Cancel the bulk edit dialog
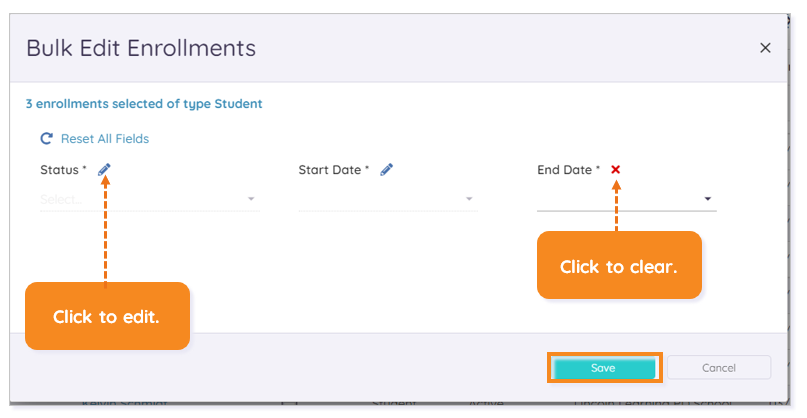Viewport: 807px width, 418px height. [719, 368]
